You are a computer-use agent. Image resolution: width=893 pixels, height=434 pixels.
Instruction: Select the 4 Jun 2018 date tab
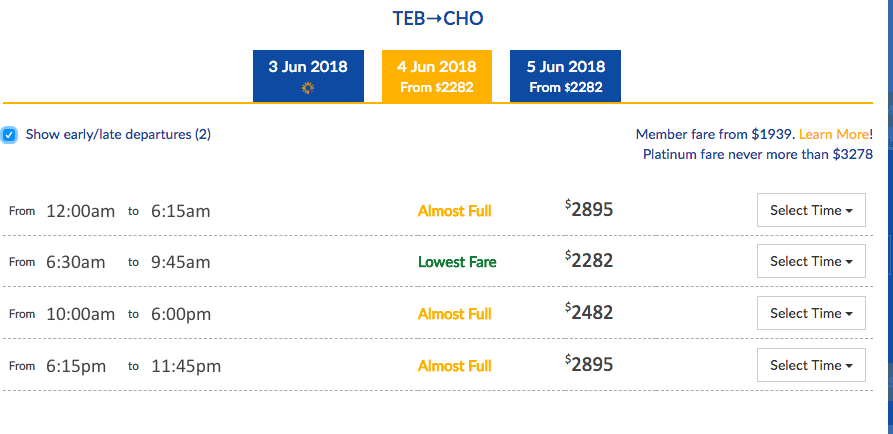(x=436, y=76)
